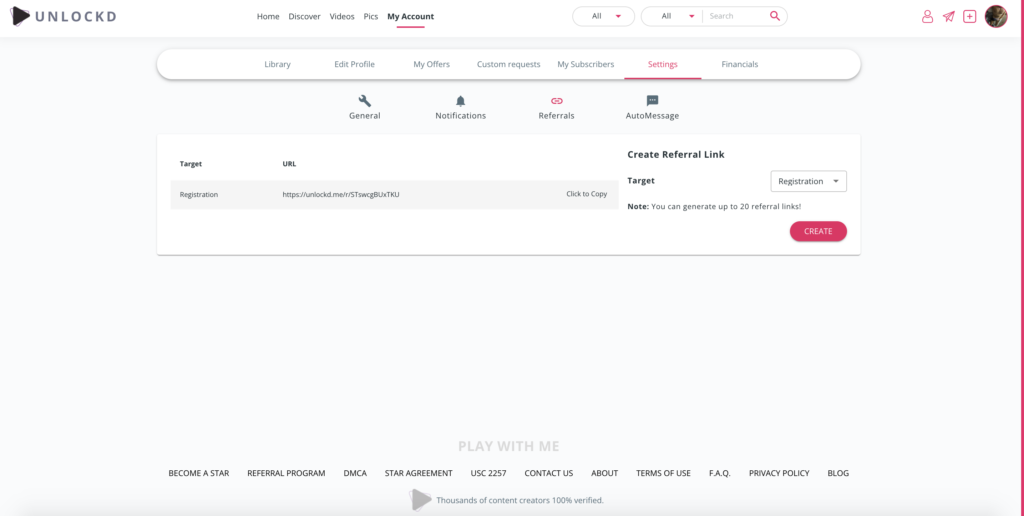Open Become a Star footer link
This screenshot has height=516, width=1024.
[199, 473]
